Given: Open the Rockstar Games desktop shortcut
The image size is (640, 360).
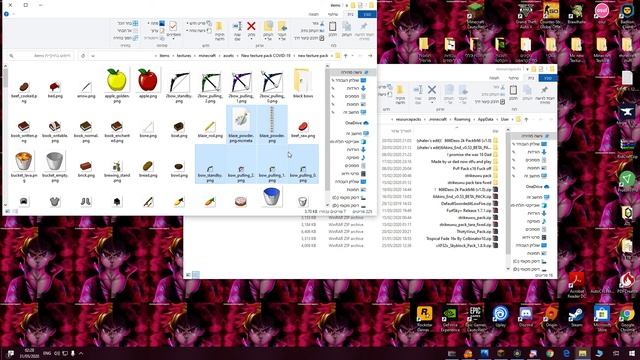Looking at the screenshot, I should tap(424, 318).
